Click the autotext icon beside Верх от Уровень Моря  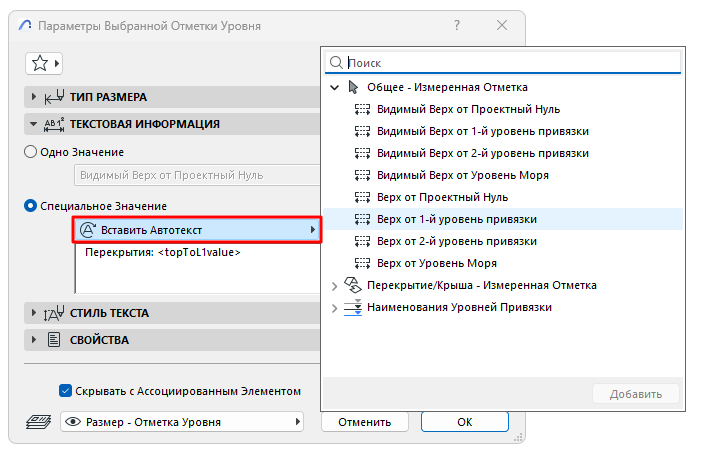coord(362,263)
